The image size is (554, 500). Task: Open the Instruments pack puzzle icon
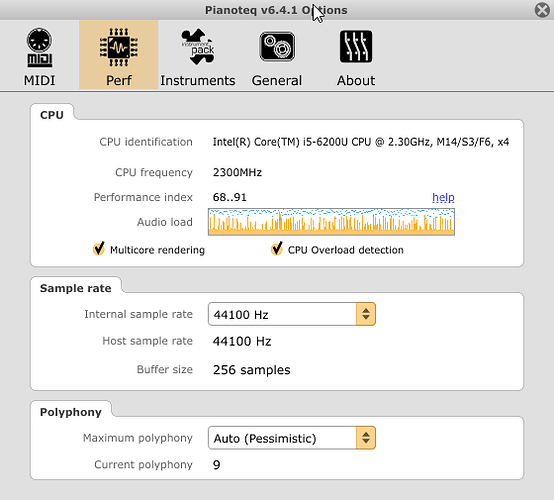(198, 47)
